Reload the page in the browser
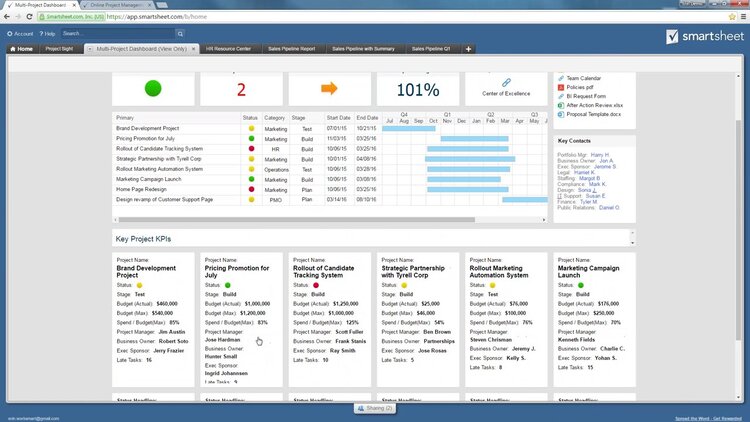The image size is (750, 422). click(30, 17)
